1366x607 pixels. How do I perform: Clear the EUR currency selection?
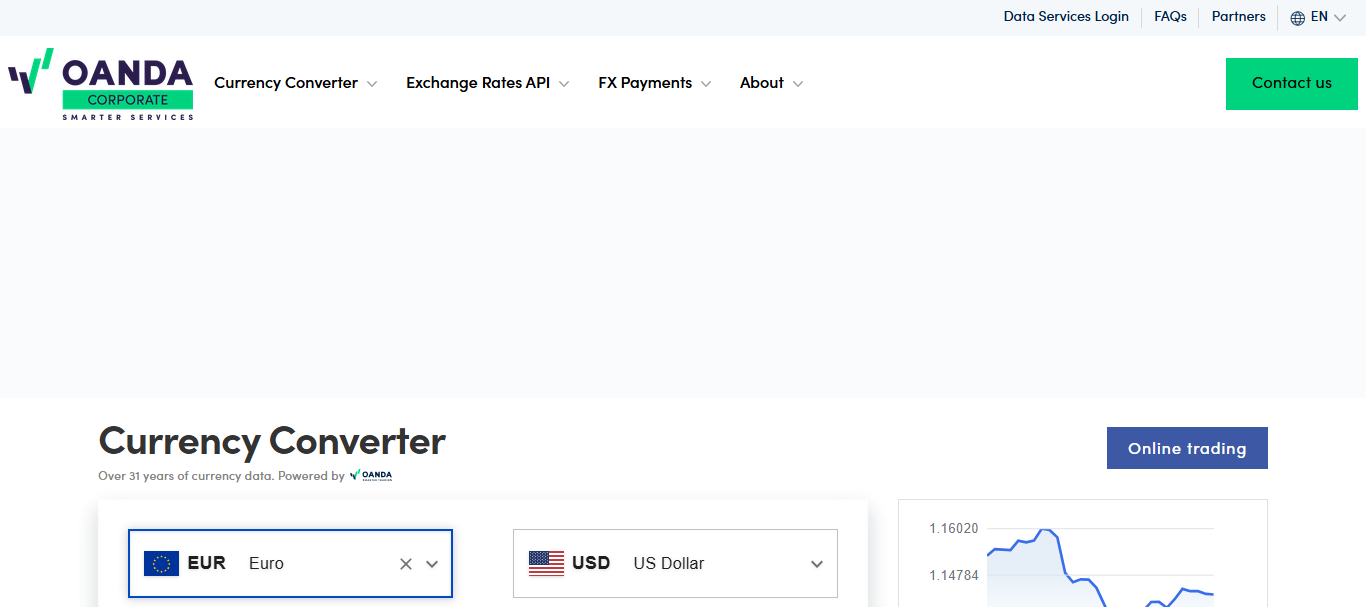point(406,564)
